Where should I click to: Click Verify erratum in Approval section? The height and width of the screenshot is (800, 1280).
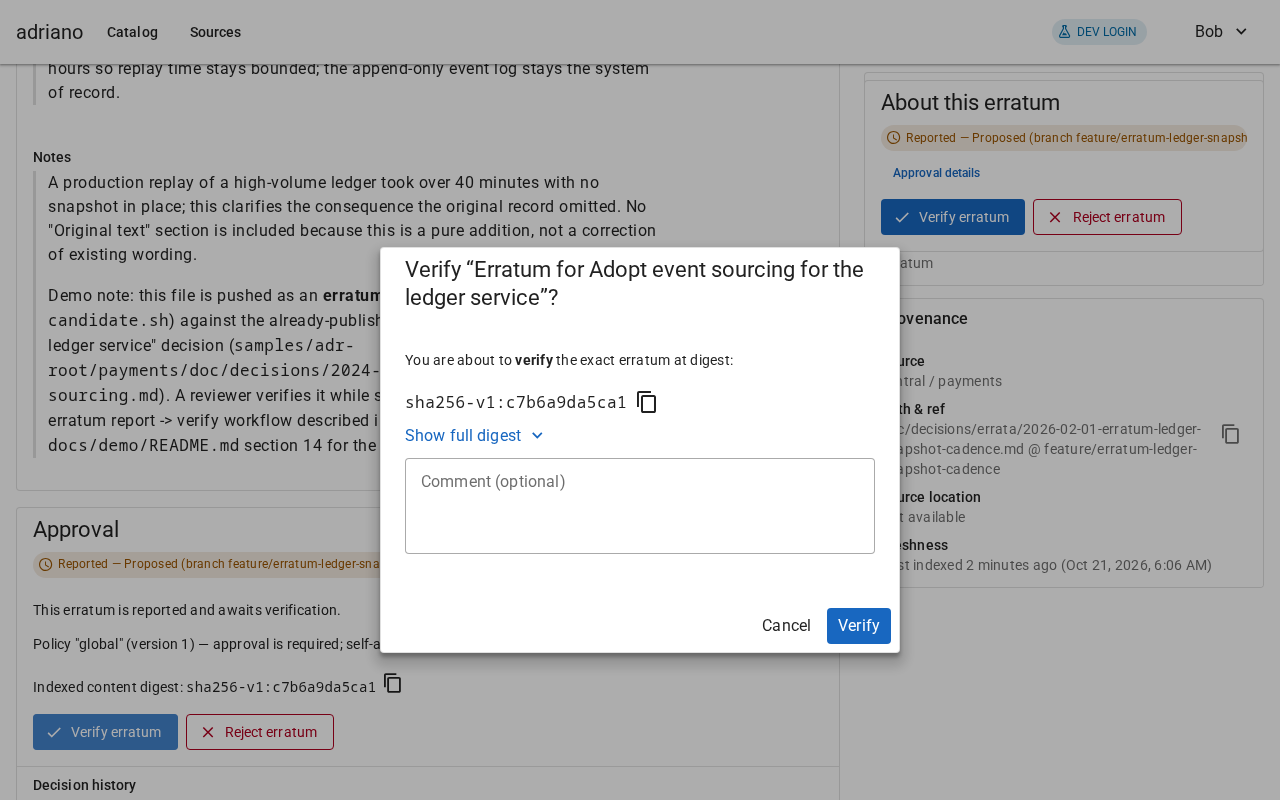(x=105, y=732)
